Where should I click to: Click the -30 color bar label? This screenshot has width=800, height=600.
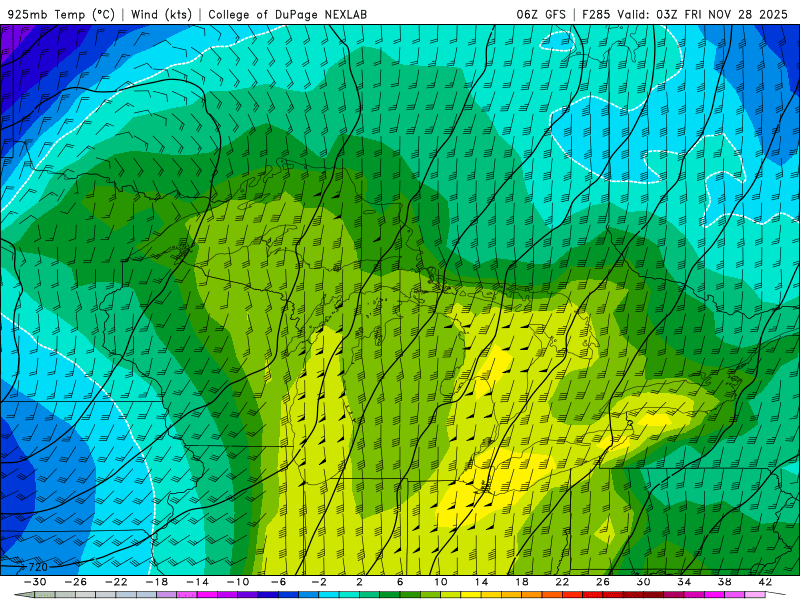click(35, 582)
